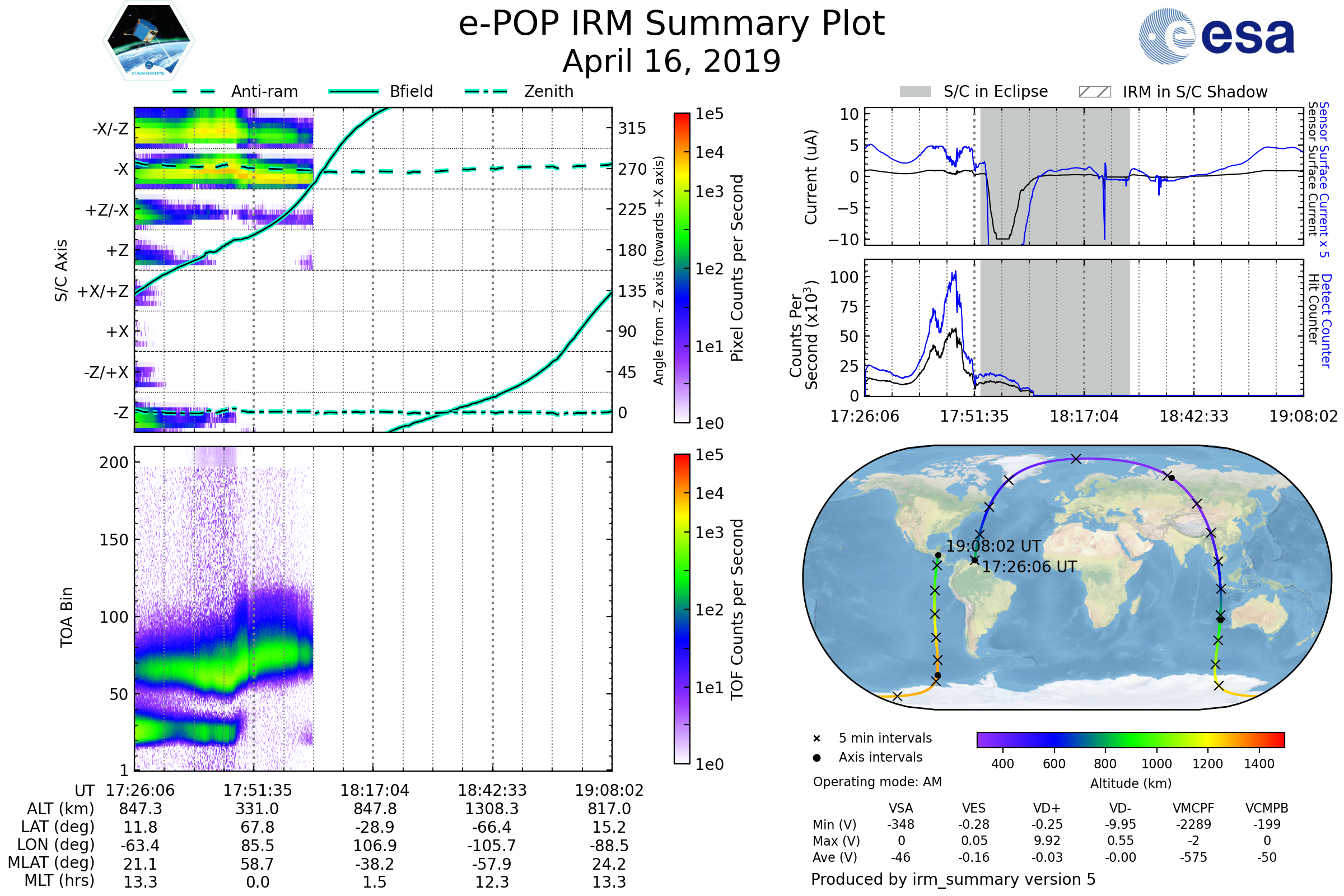Click the Operating mode: AM text

[x=877, y=782]
